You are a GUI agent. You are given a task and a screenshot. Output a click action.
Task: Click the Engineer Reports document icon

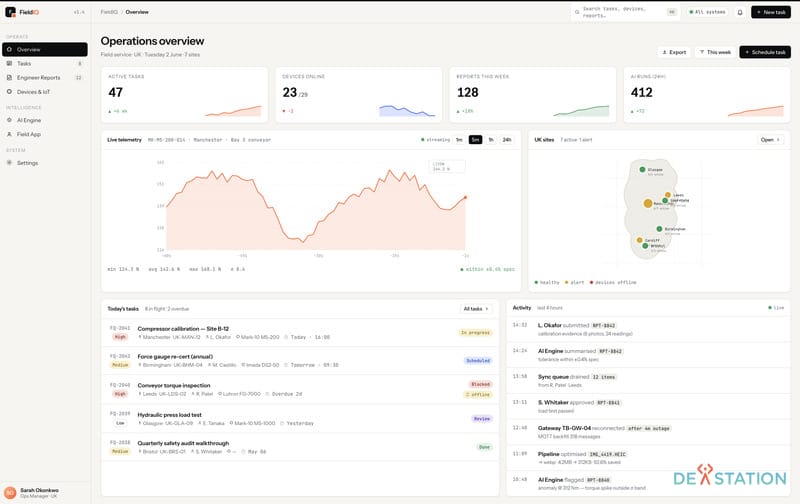[x=9, y=78]
